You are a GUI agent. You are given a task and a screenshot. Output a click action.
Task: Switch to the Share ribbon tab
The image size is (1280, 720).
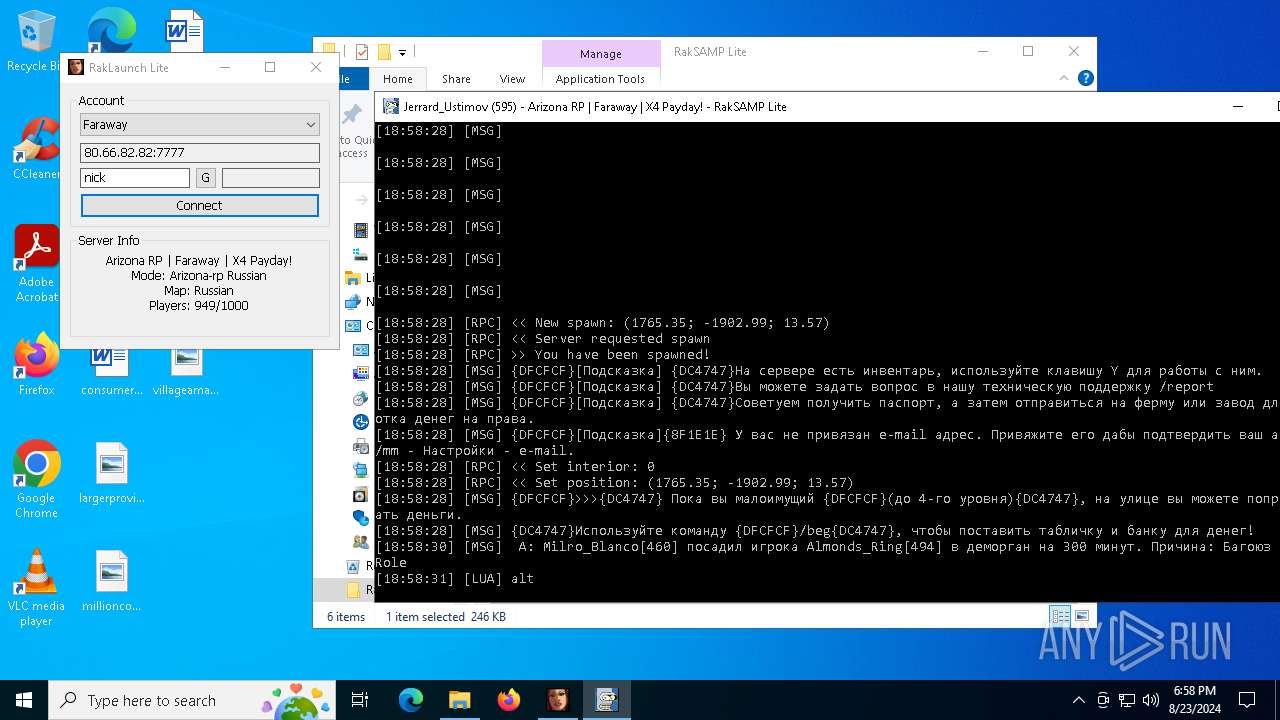point(456,79)
